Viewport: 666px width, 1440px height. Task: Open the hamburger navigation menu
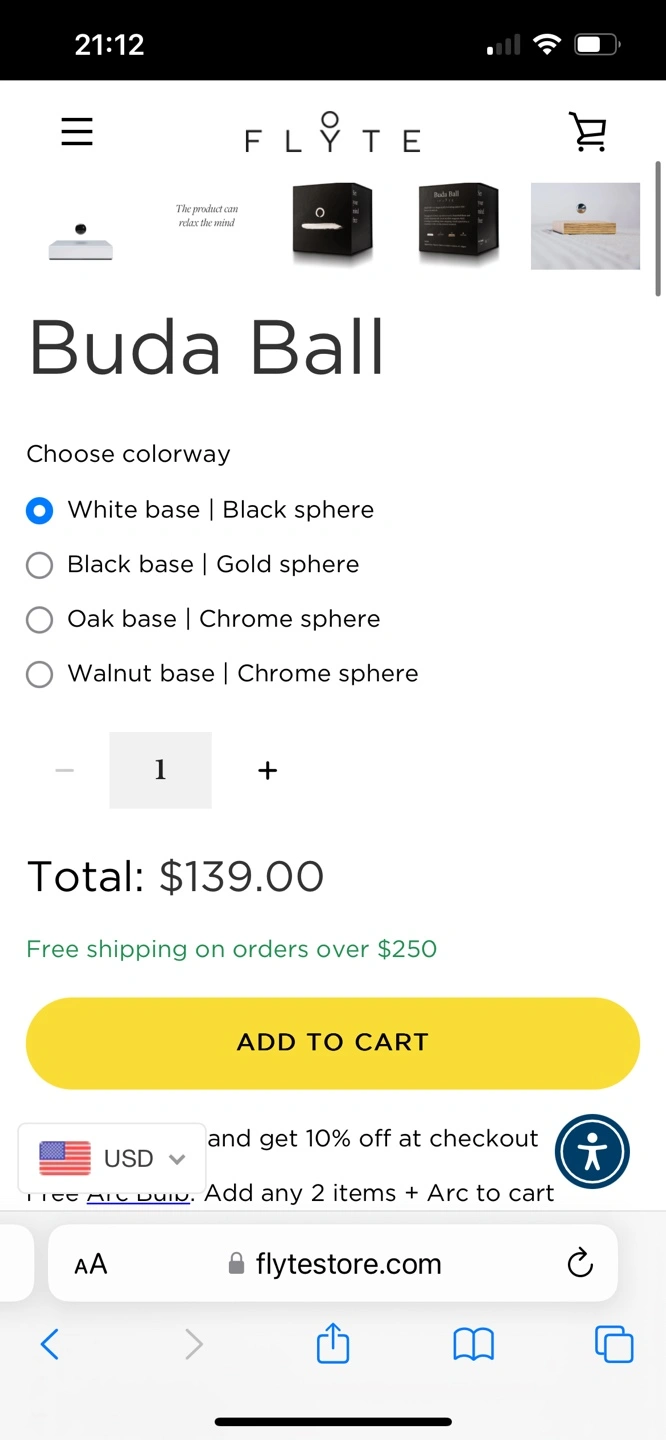(x=77, y=132)
